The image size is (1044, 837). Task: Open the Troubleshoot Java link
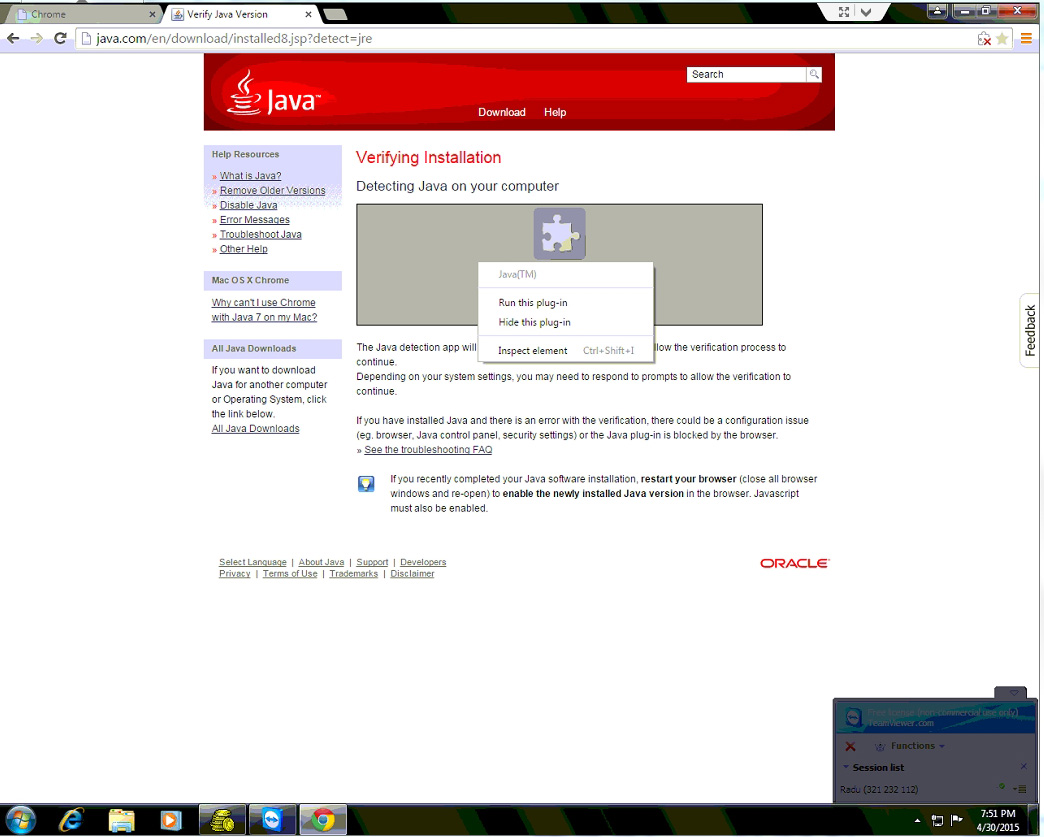click(260, 234)
